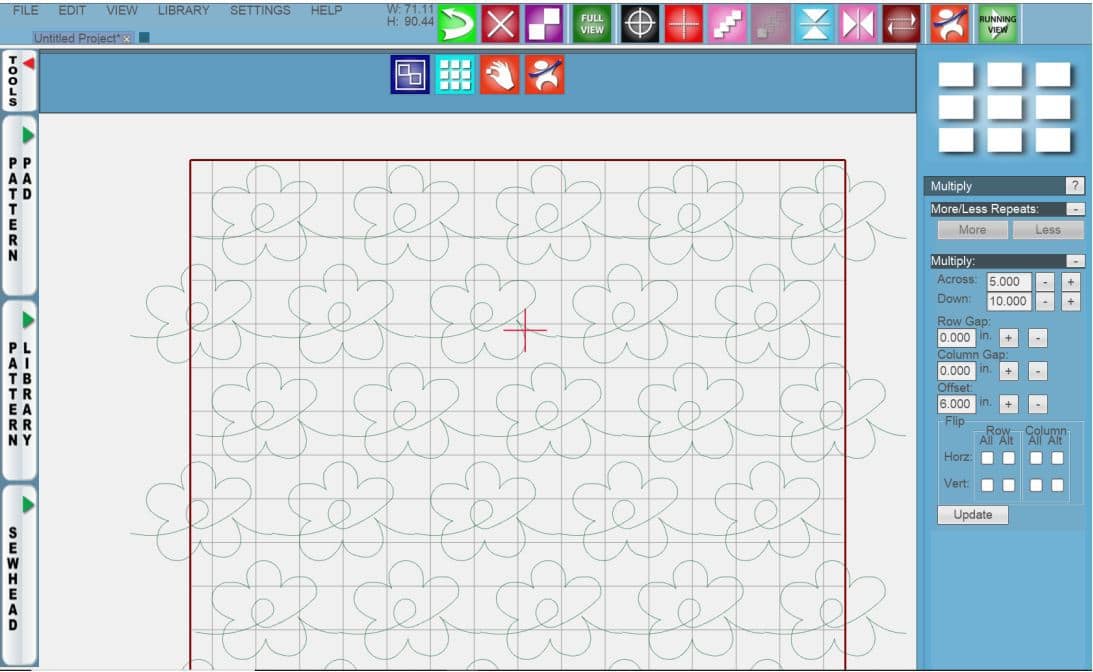Viewport: 1093px width, 672px height.
Task: Collapse the More/Less Repeats section
Action: click(1075, 209)
